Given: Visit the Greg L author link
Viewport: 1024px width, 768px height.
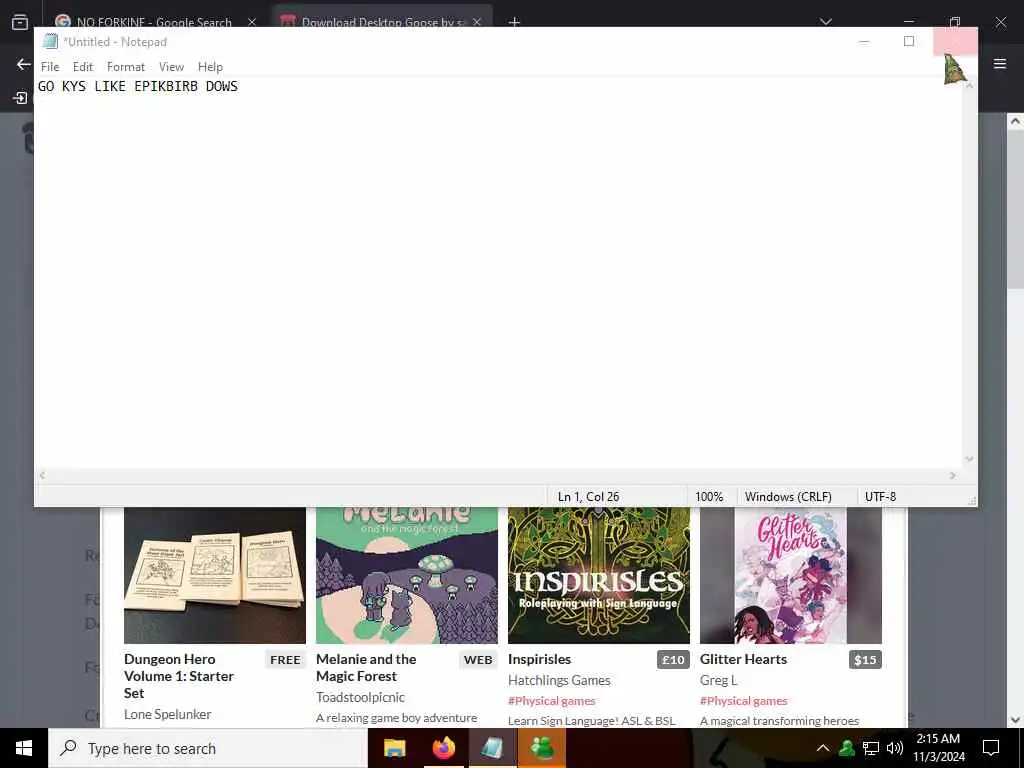Looking at the screenshot, I should [718, 680].
